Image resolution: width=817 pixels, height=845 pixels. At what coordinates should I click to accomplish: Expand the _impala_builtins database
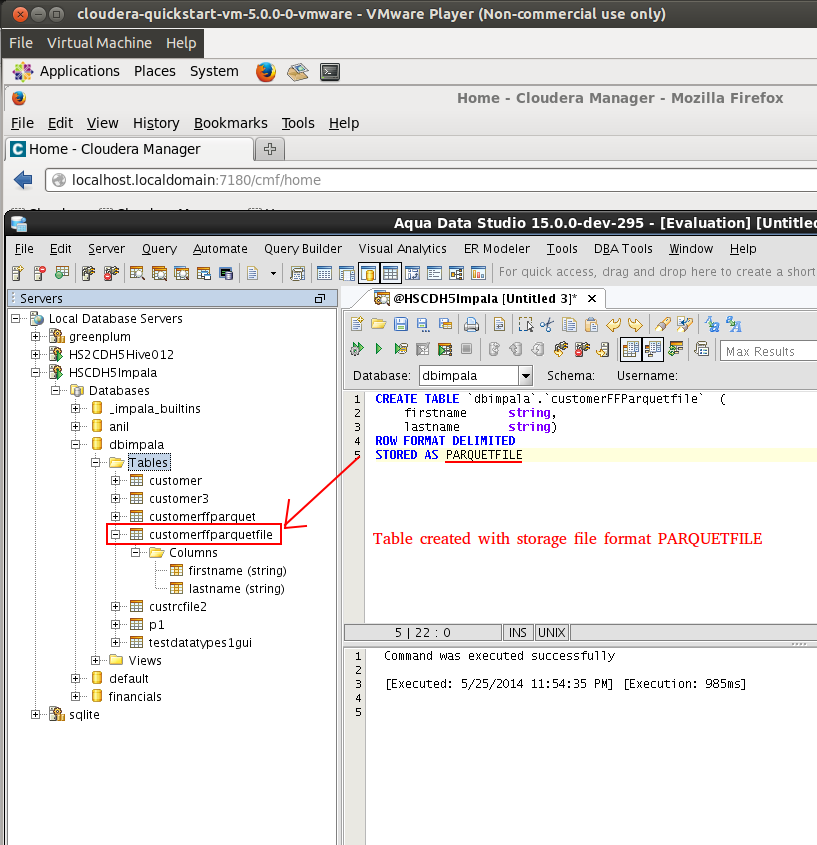coord(75,408)
